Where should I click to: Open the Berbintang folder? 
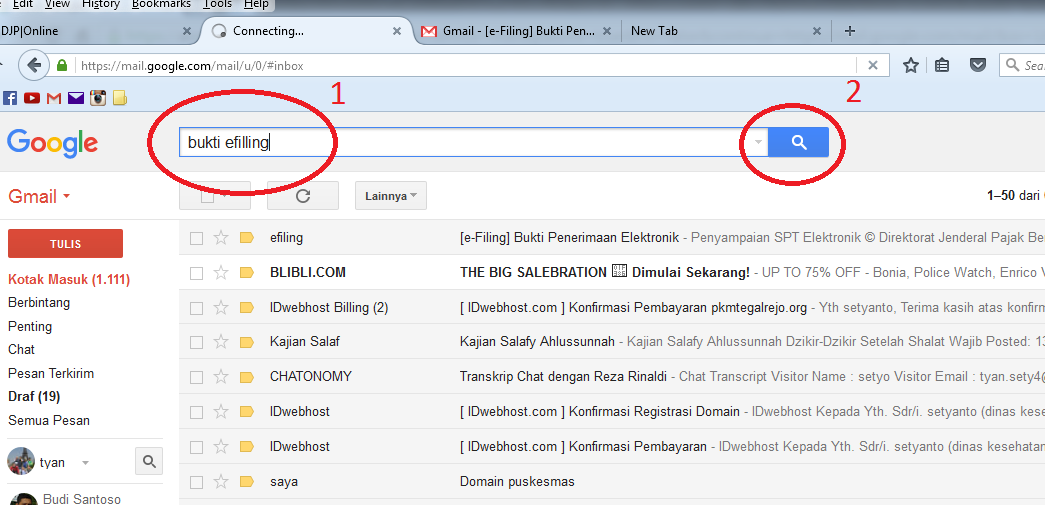click(39, 303)
